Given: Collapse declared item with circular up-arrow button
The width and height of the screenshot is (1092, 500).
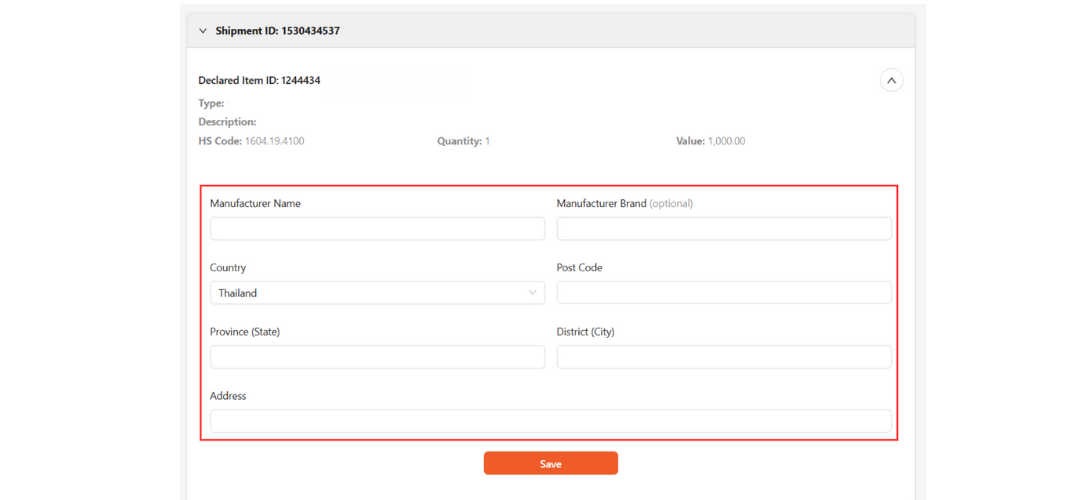Looking at the screenshot, I should pos(891,80).
